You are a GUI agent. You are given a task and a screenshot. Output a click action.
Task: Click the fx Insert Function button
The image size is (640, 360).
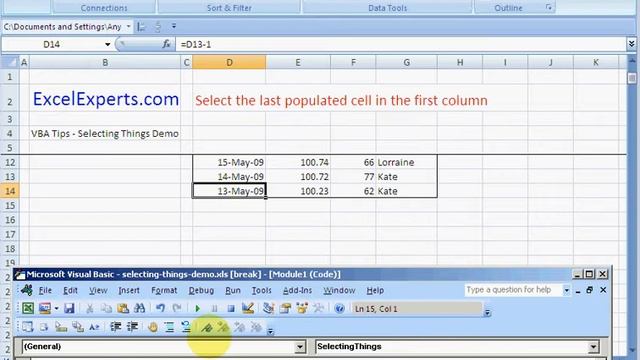166,44
